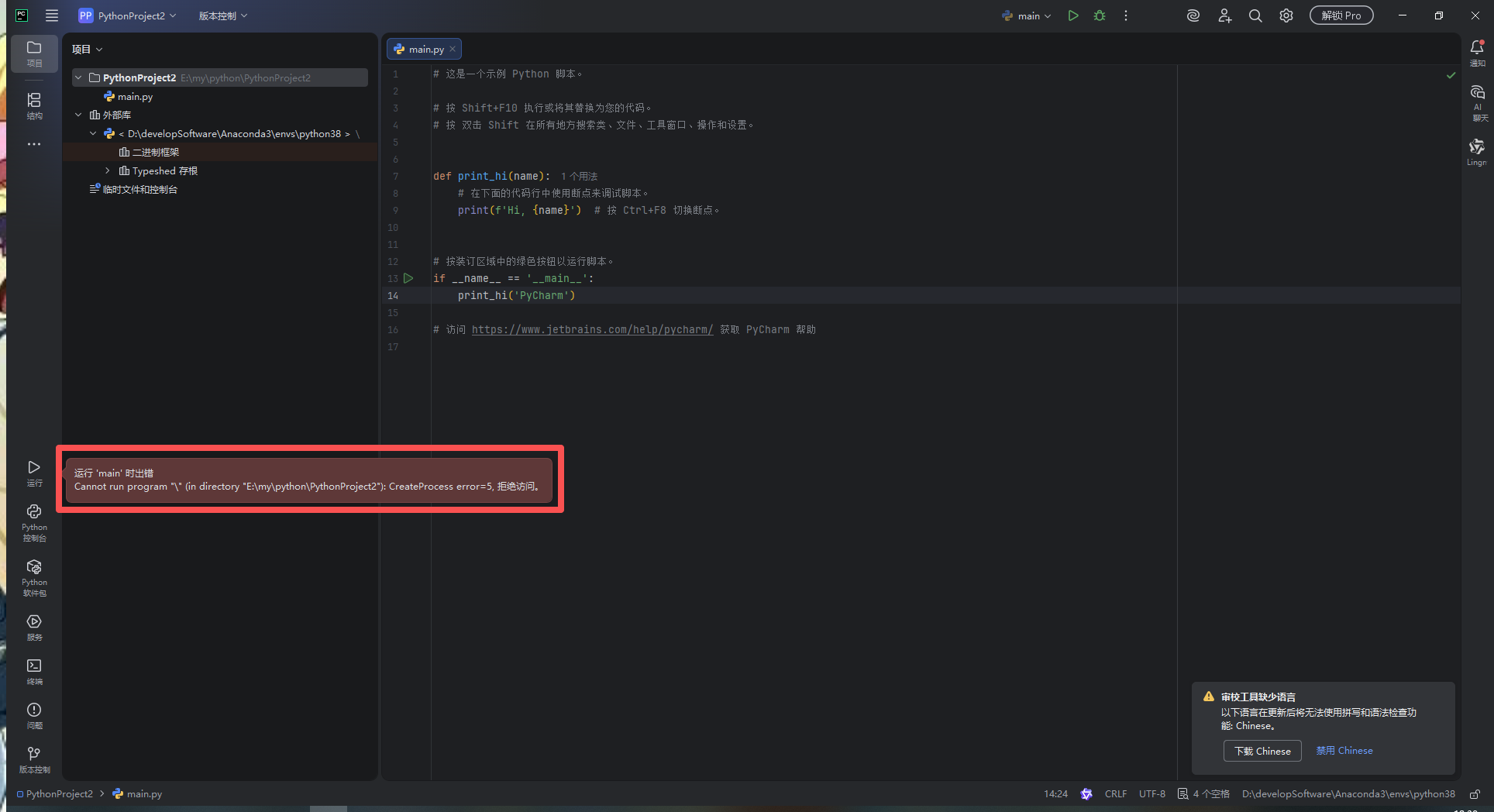Click the 1 usage hint on print_hi
Screen dimensions: 1494x812
[579, 177]
